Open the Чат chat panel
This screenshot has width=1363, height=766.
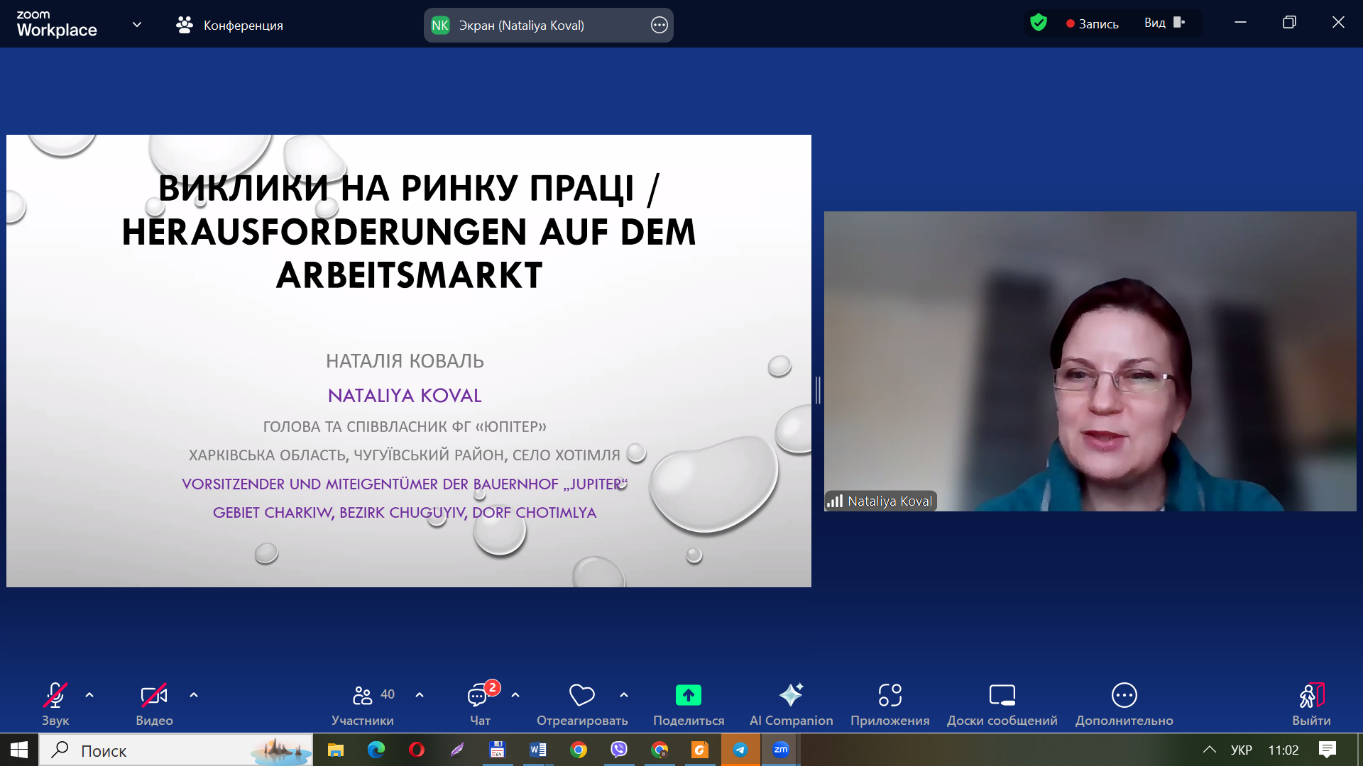tap(480, 703)
